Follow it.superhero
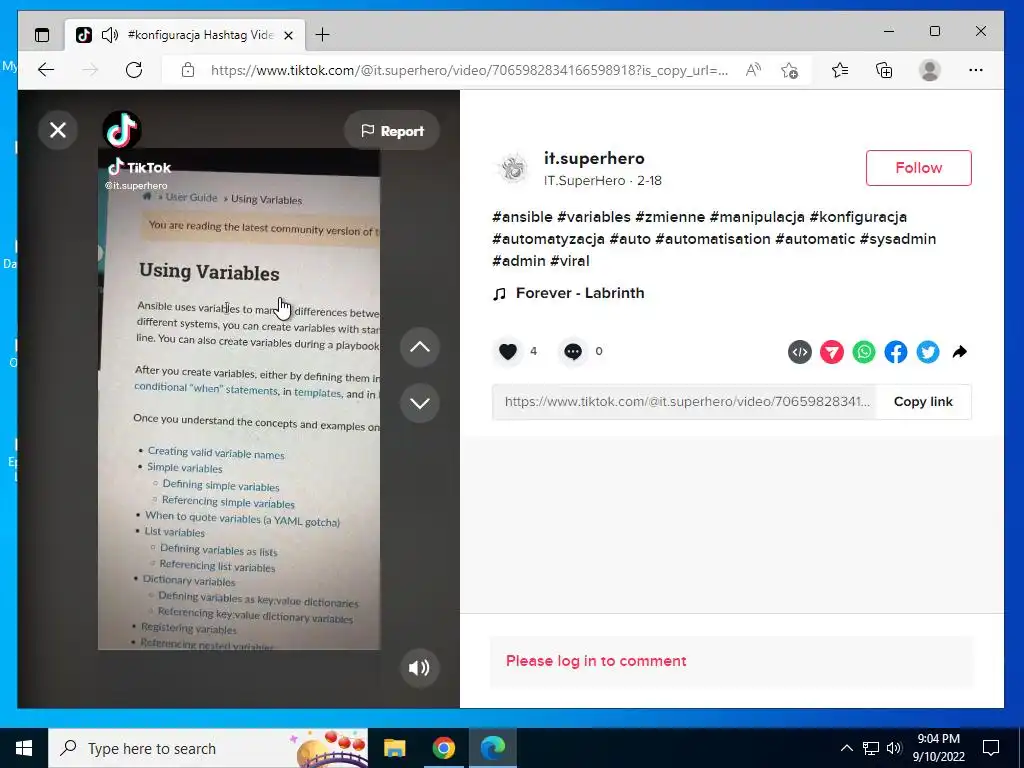The height and width of the screenshot is (768, 1024). [x=918, y=168]
